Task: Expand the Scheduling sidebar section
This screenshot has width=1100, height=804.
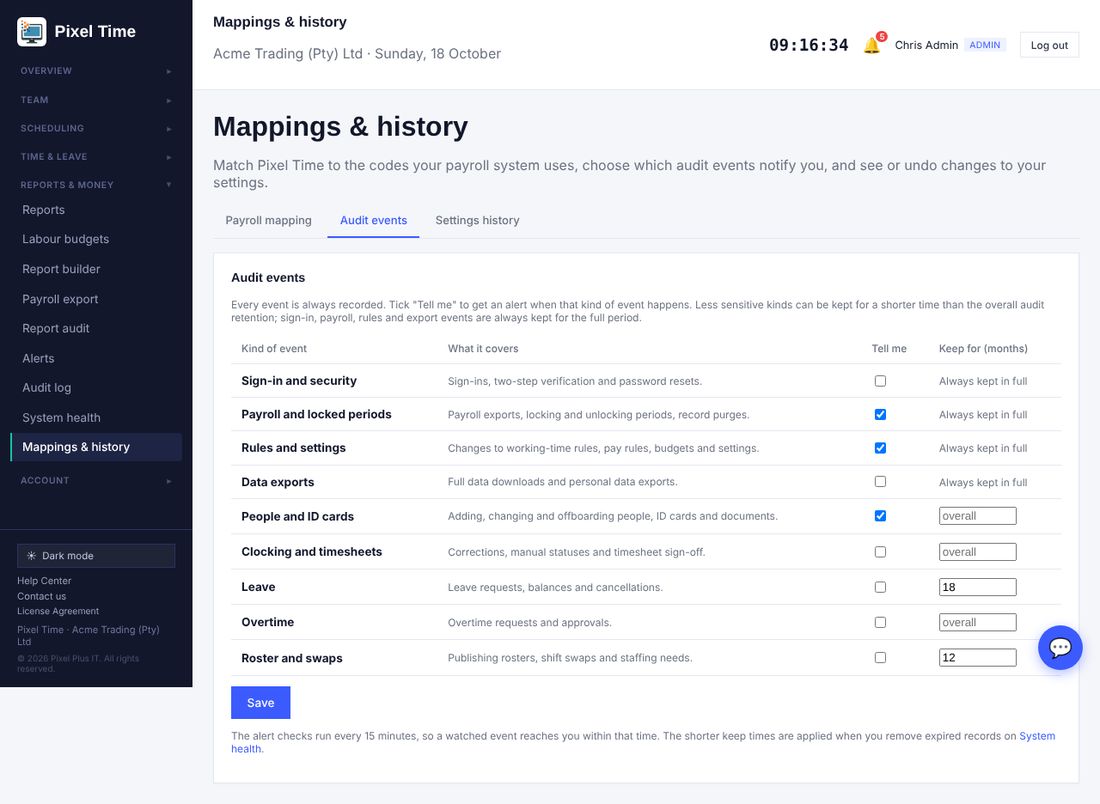Action: pos(96,128)
